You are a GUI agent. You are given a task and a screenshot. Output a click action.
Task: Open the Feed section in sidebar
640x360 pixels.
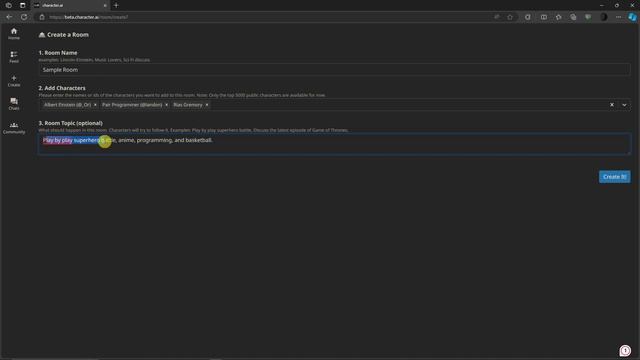tap(14, 57)
